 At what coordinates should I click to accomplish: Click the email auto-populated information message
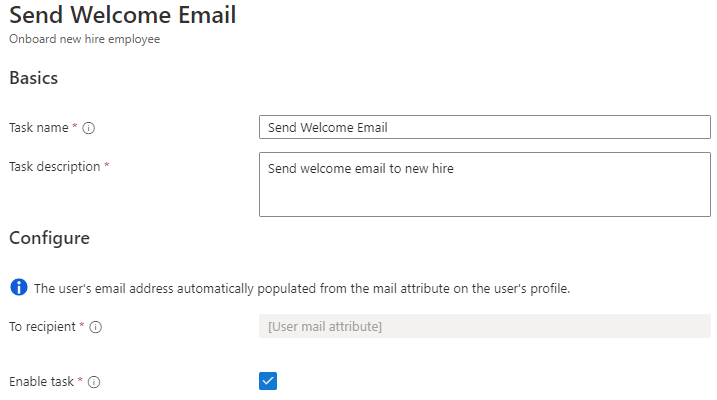coord(302,289)
